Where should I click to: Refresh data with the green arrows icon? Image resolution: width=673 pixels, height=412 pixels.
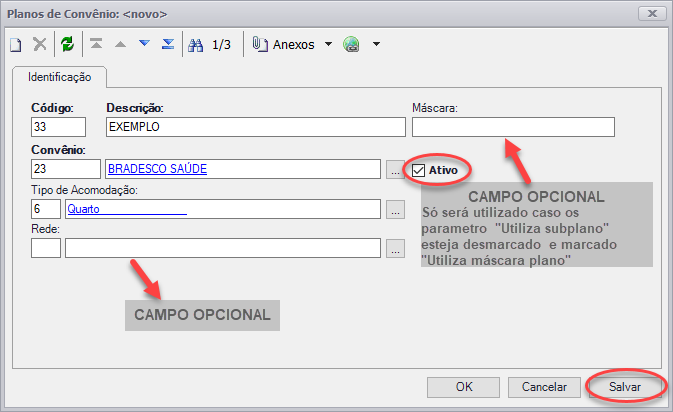tap(67, 44)
